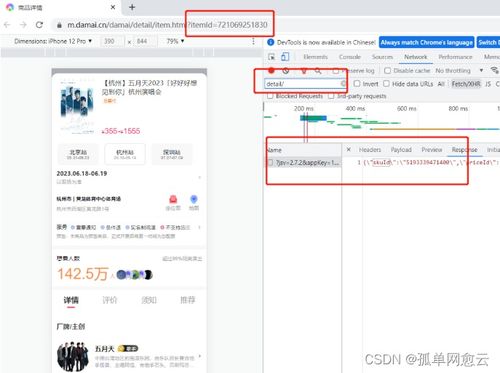This screenshot has height=373, width=500.
Task: Switch to the 推荐 page tab
Action: click(188, 300)
